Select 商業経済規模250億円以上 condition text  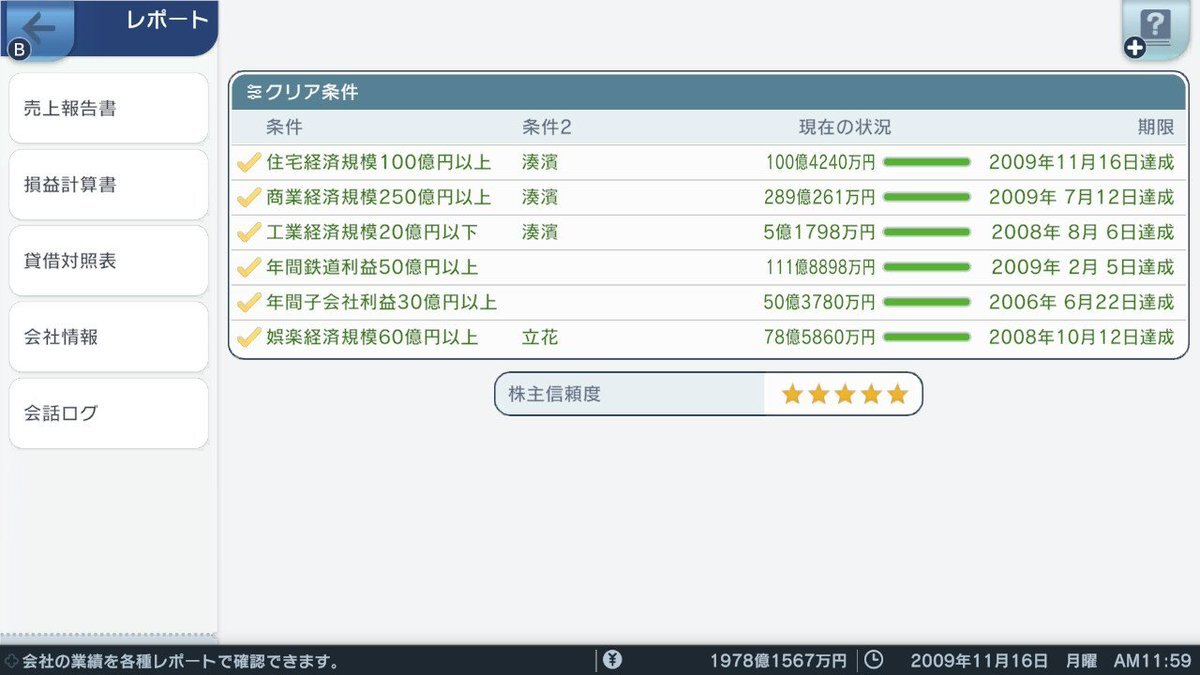[379, 197]
